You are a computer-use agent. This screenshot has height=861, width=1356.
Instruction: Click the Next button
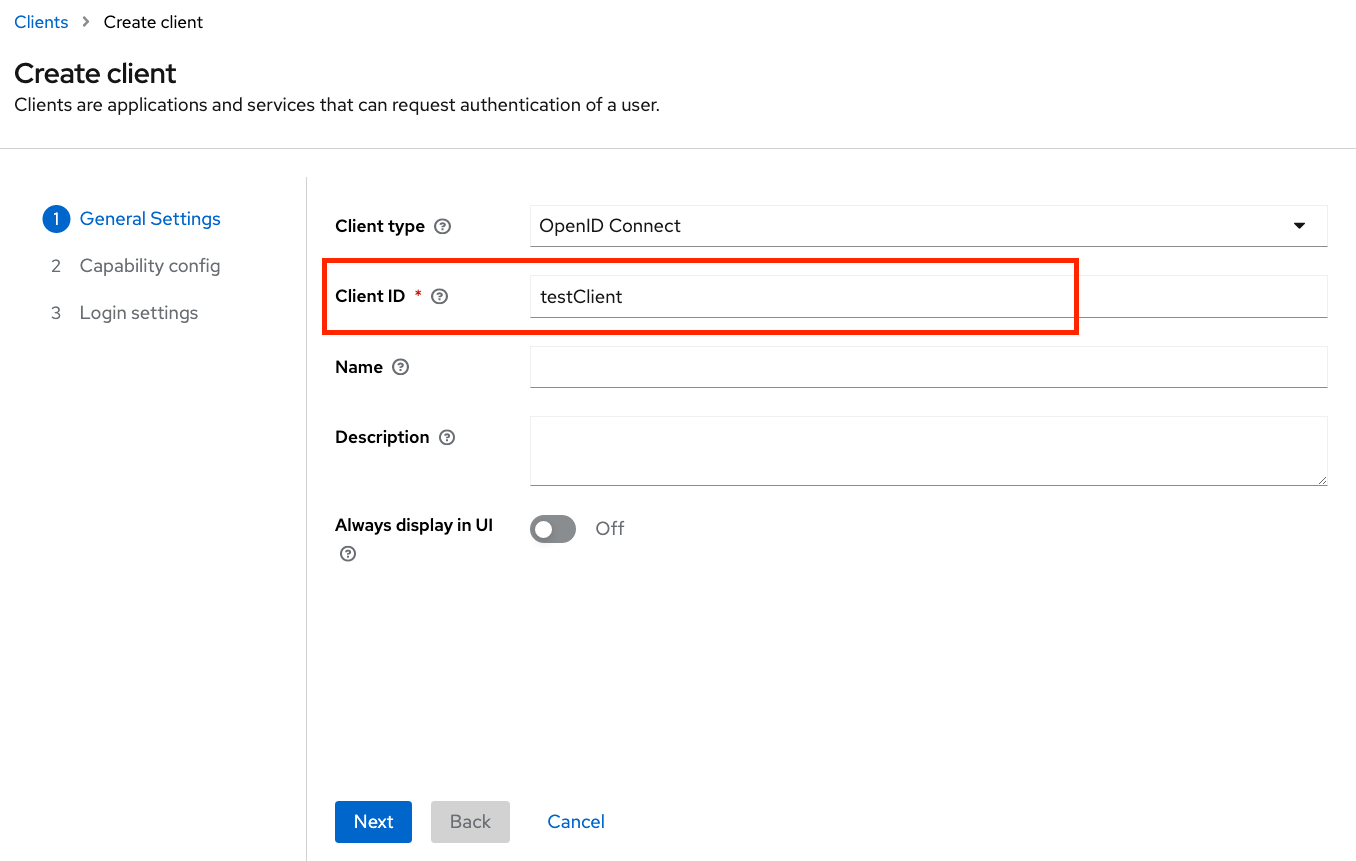tap(373, 822)
